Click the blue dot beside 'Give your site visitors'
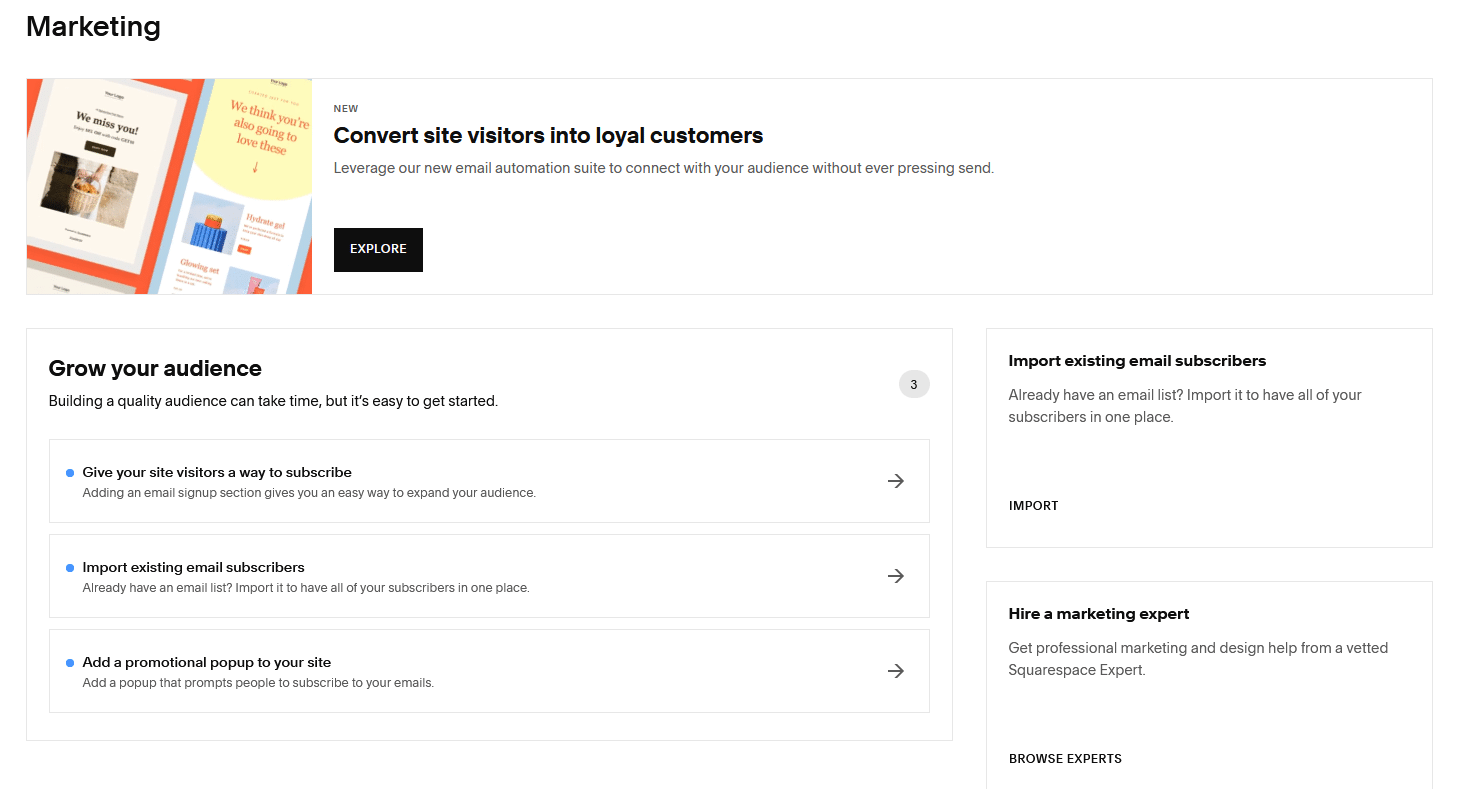 click(x=70, y=473)
